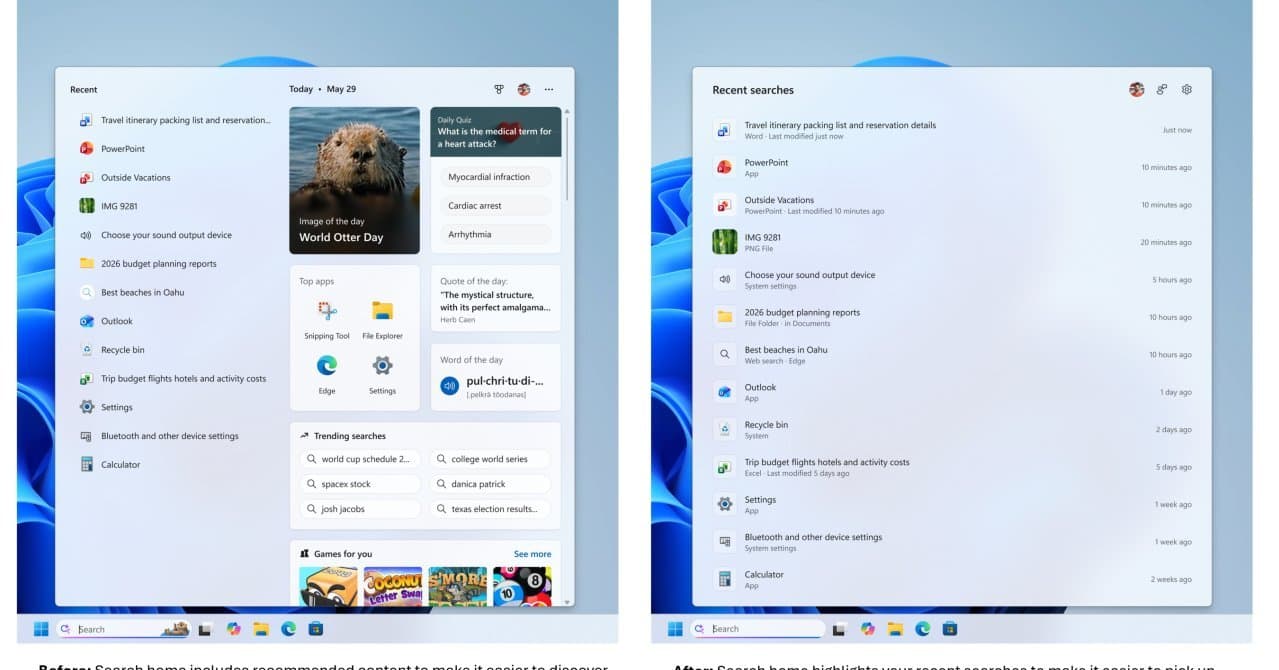
Task: Open the connected accounts icon beside the gear
Action: [x=1162, y=89]
